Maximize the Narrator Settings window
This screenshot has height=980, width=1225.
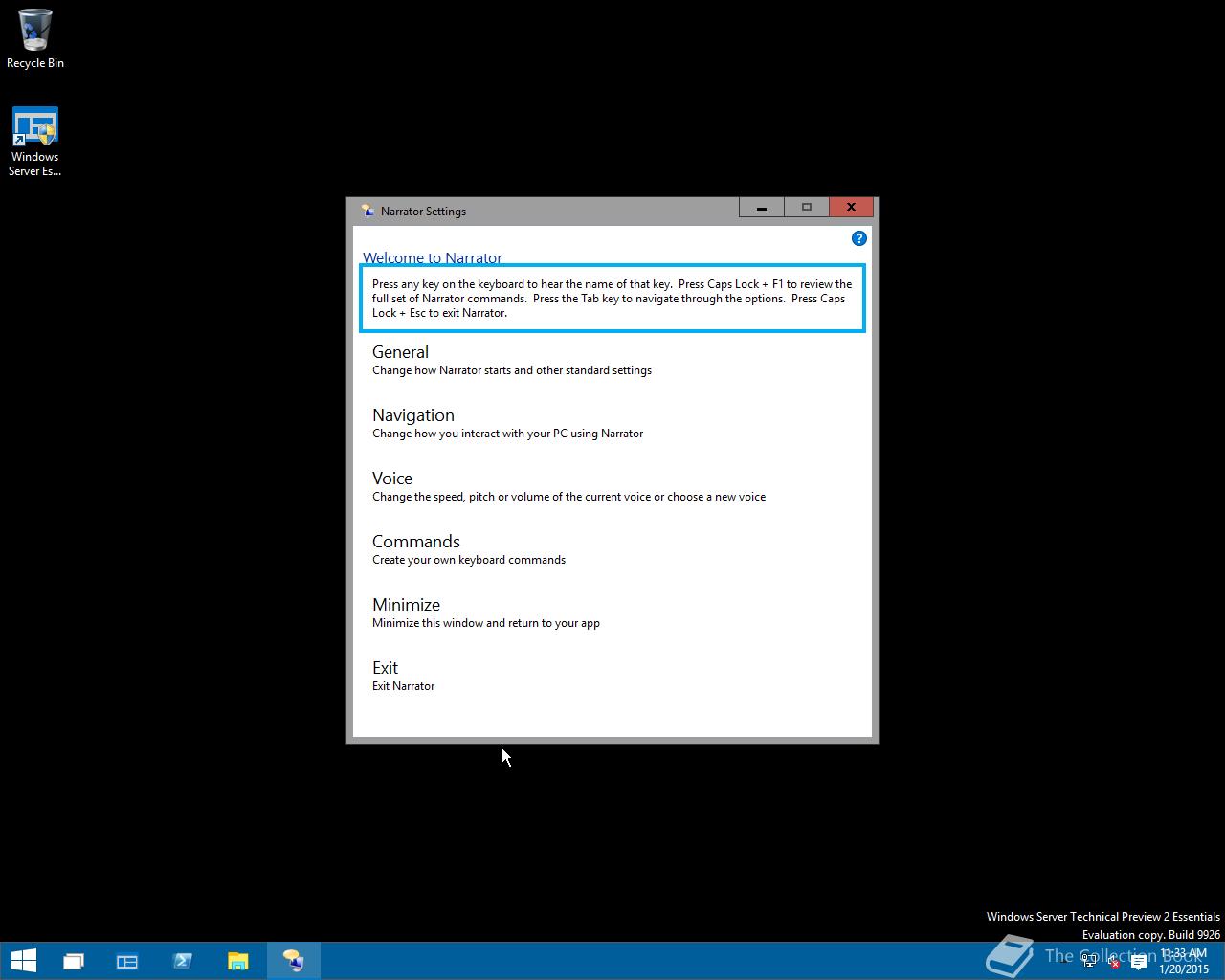tap(806, 208)
